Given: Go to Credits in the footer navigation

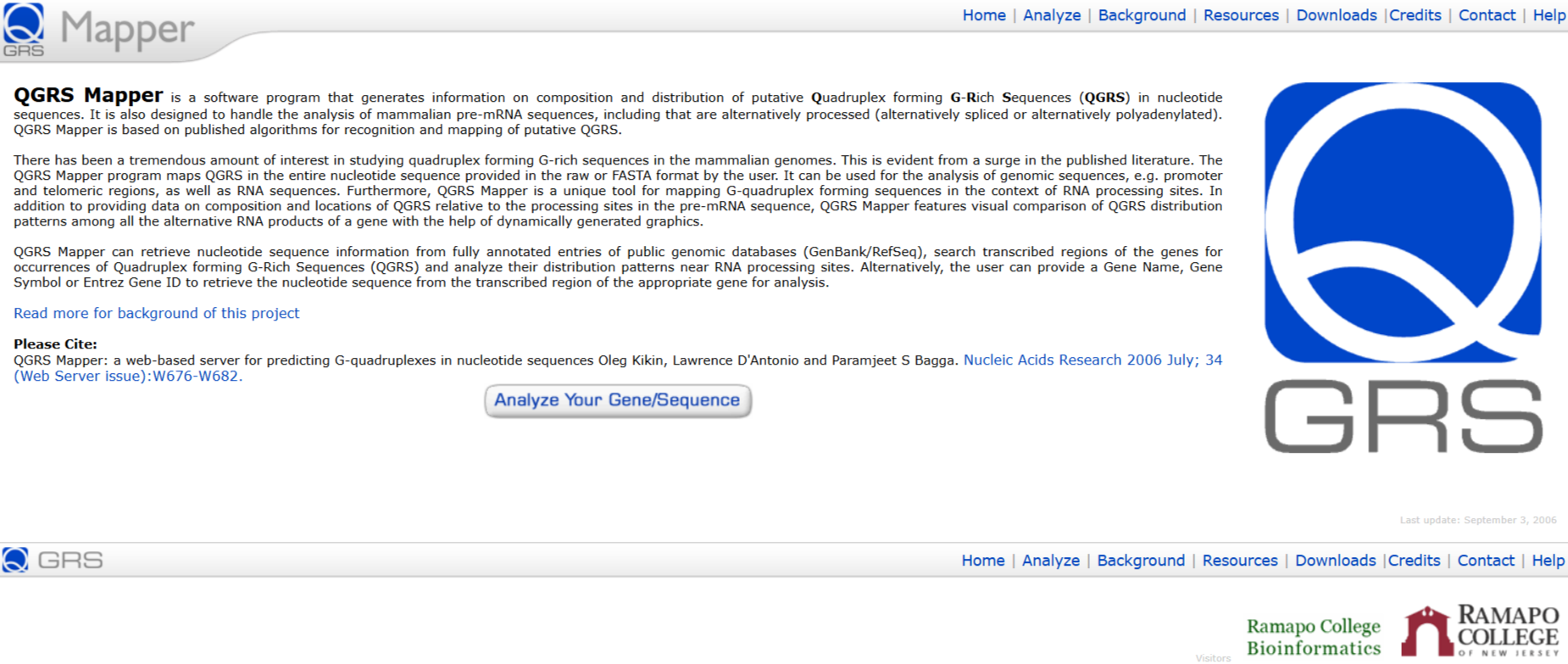Looking at the screenshot, I should pyautogui.click(x=1415, y=561).
